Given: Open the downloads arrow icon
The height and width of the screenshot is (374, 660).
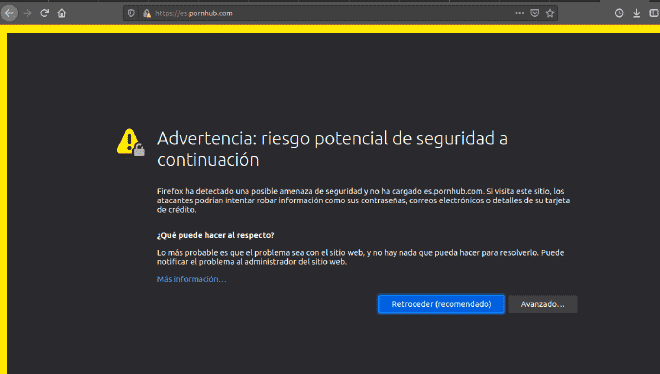Looking at the screenshot, I should pyautogui.click(x=636, y=13).
